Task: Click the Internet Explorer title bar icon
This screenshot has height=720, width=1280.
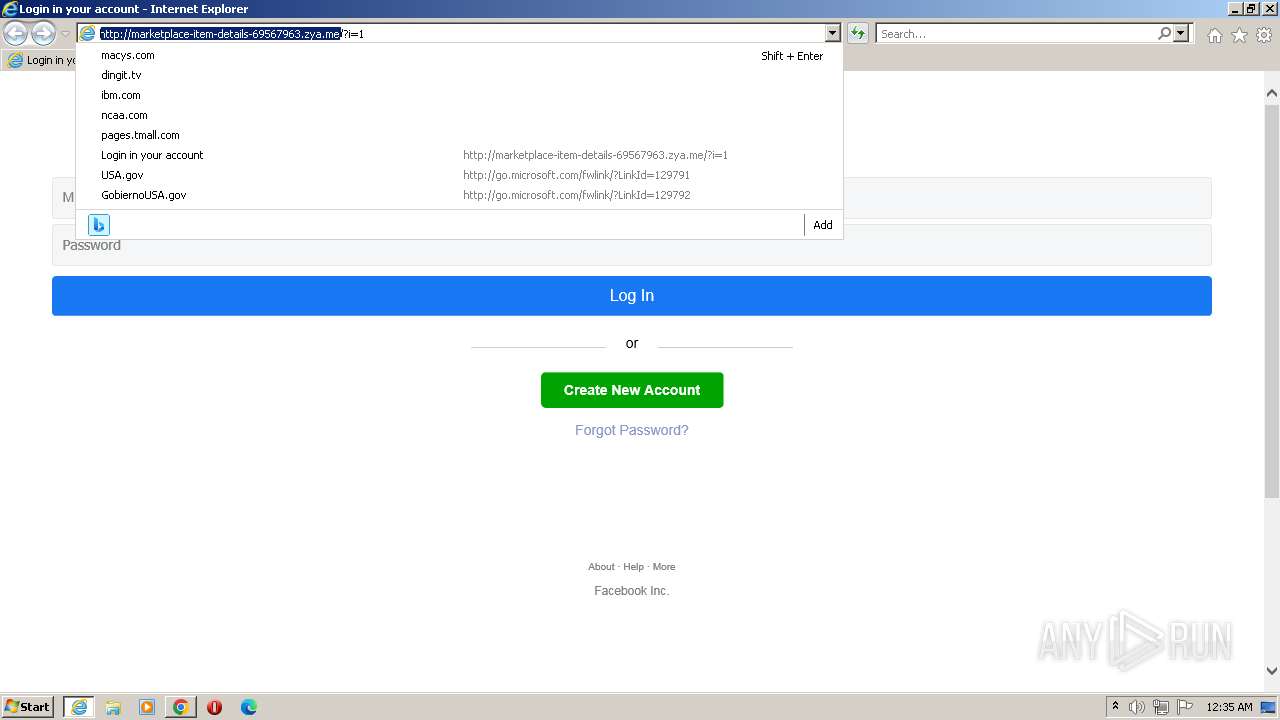Action: pos(10,9)
